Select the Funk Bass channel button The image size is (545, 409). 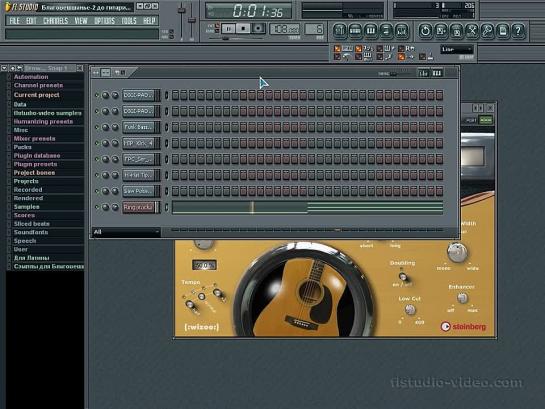point(138,127)
